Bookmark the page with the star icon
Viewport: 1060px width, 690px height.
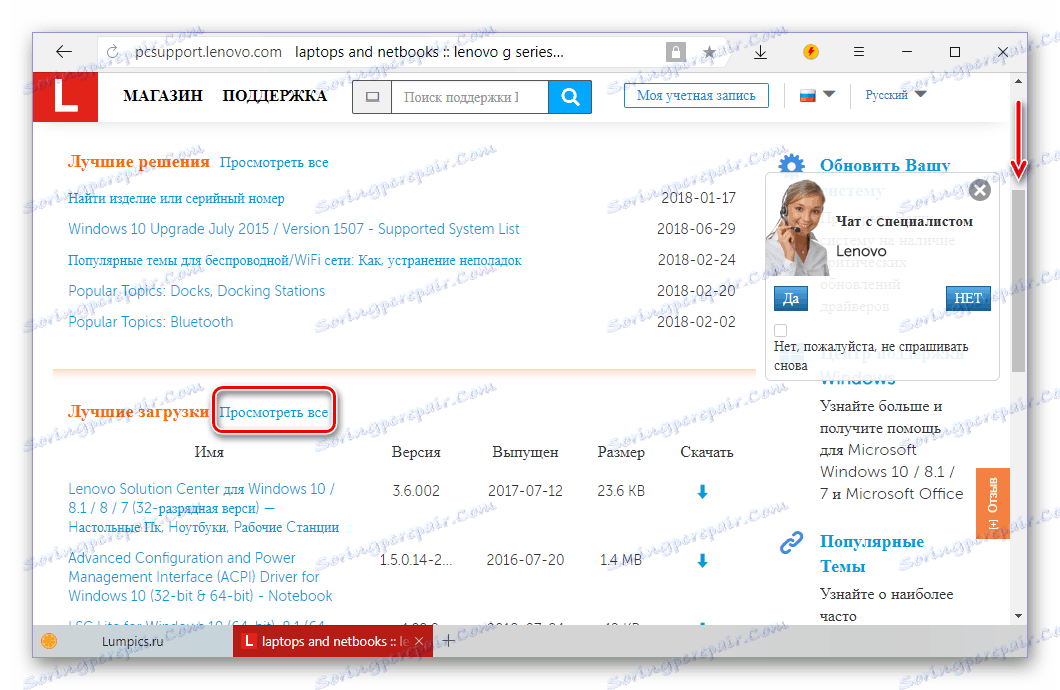pos(709,52)
